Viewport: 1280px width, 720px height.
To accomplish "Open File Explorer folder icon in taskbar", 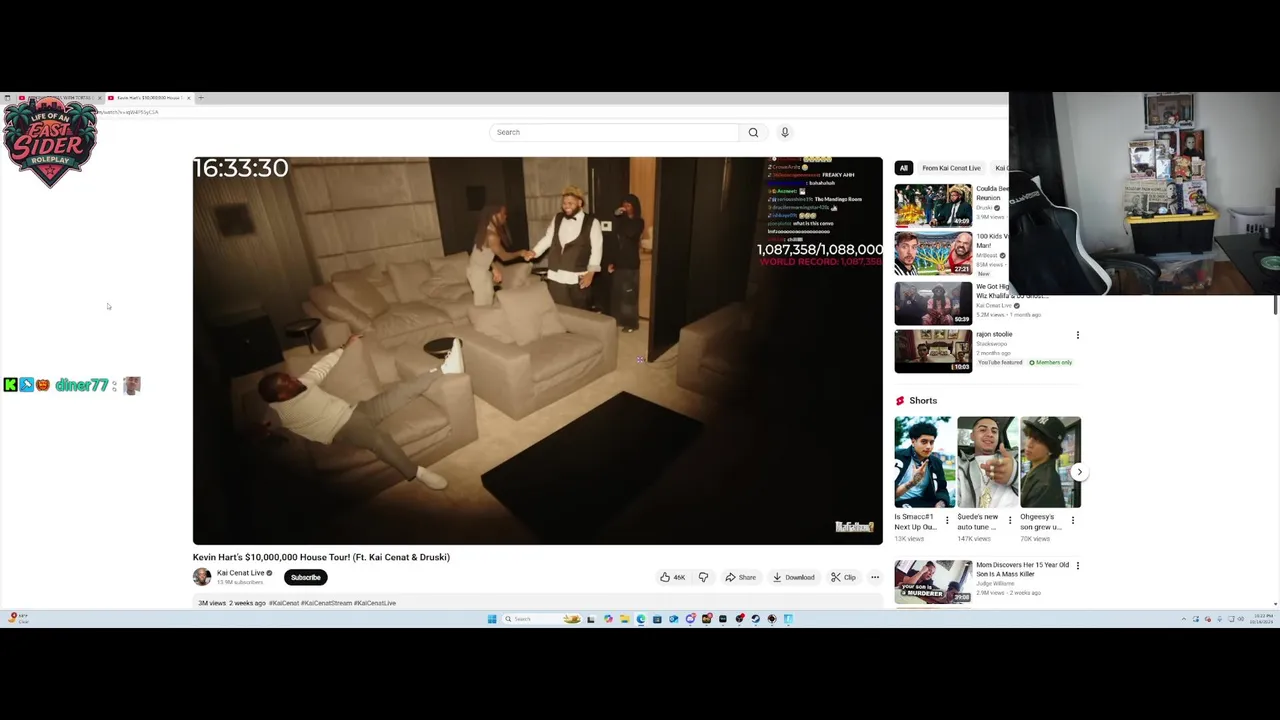I will [x=625, y=619].
